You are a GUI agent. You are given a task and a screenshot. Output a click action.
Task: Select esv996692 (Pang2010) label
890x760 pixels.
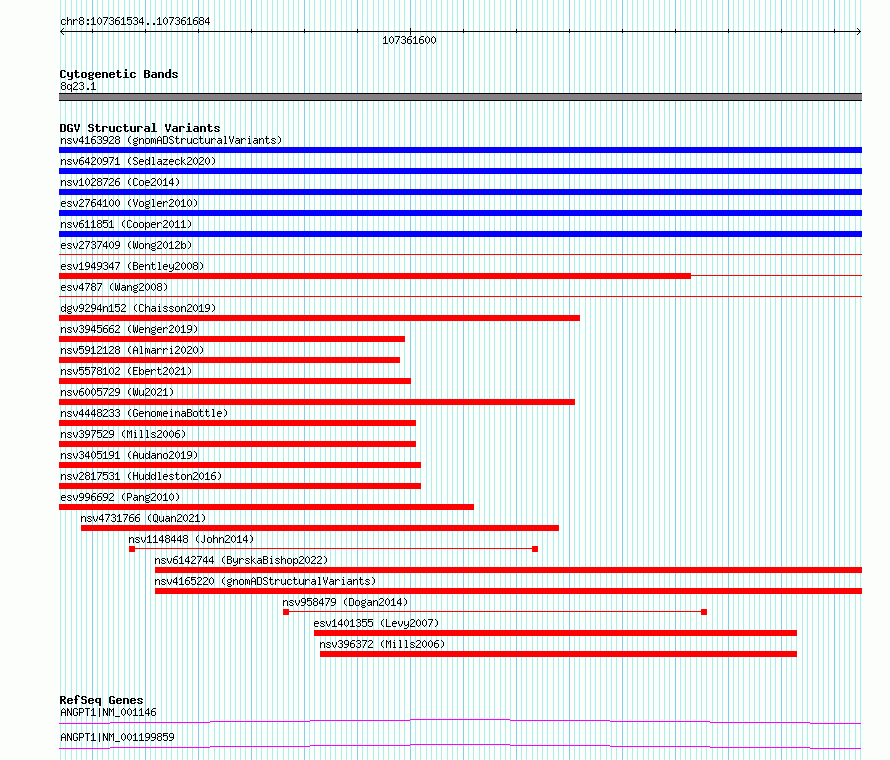[120, 497]
